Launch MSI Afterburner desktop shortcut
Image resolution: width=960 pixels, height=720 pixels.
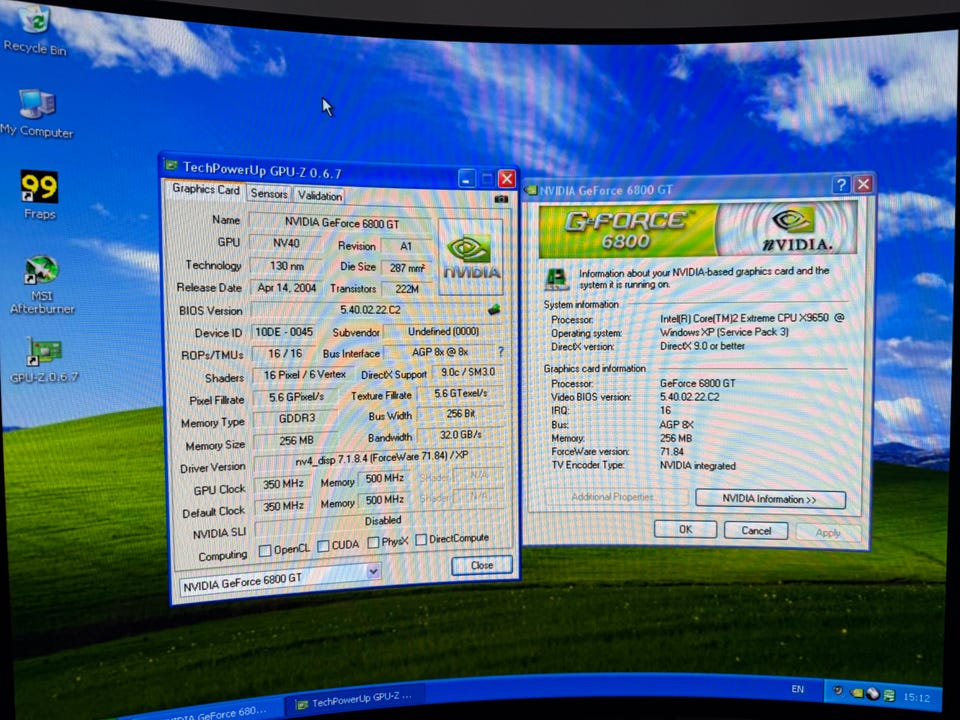42,285
